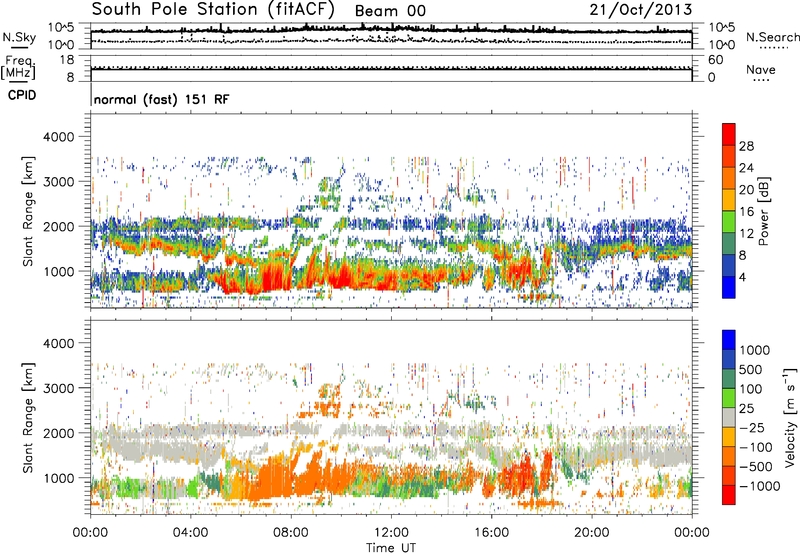Click the '3000' tick on the power panel

coord(59,182)
